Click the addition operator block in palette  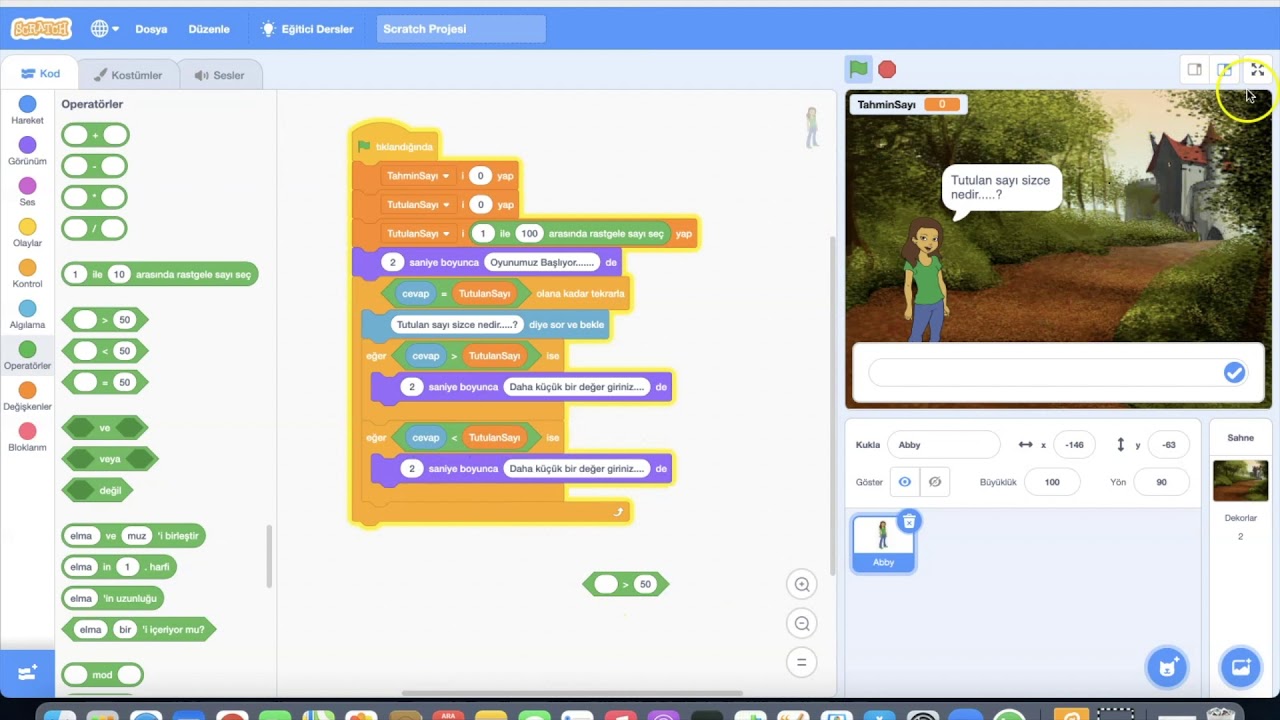[x=95, y=135]
